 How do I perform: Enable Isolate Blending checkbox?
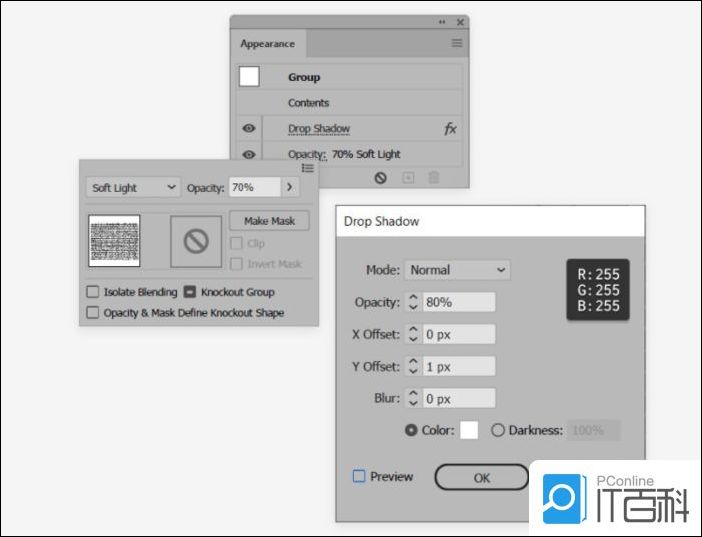(x=93, y=292)
